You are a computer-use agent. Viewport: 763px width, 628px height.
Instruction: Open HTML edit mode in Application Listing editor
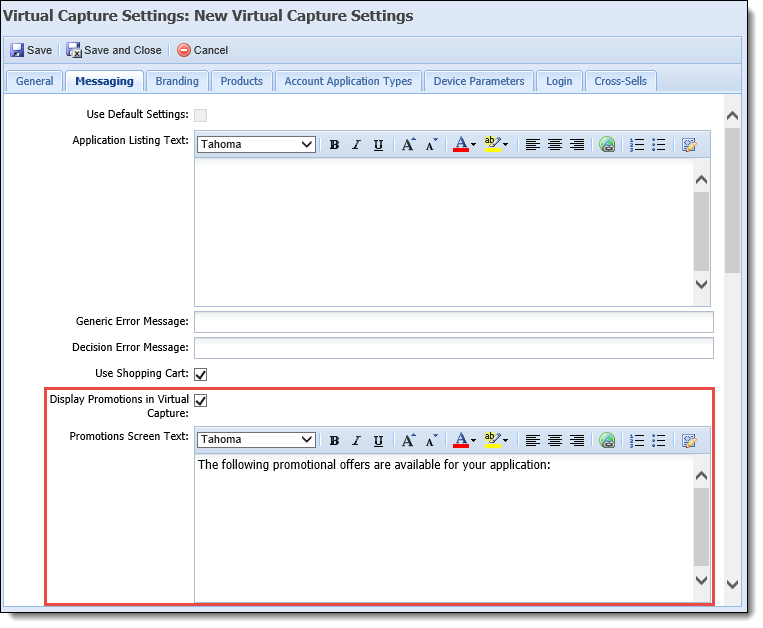689,144
